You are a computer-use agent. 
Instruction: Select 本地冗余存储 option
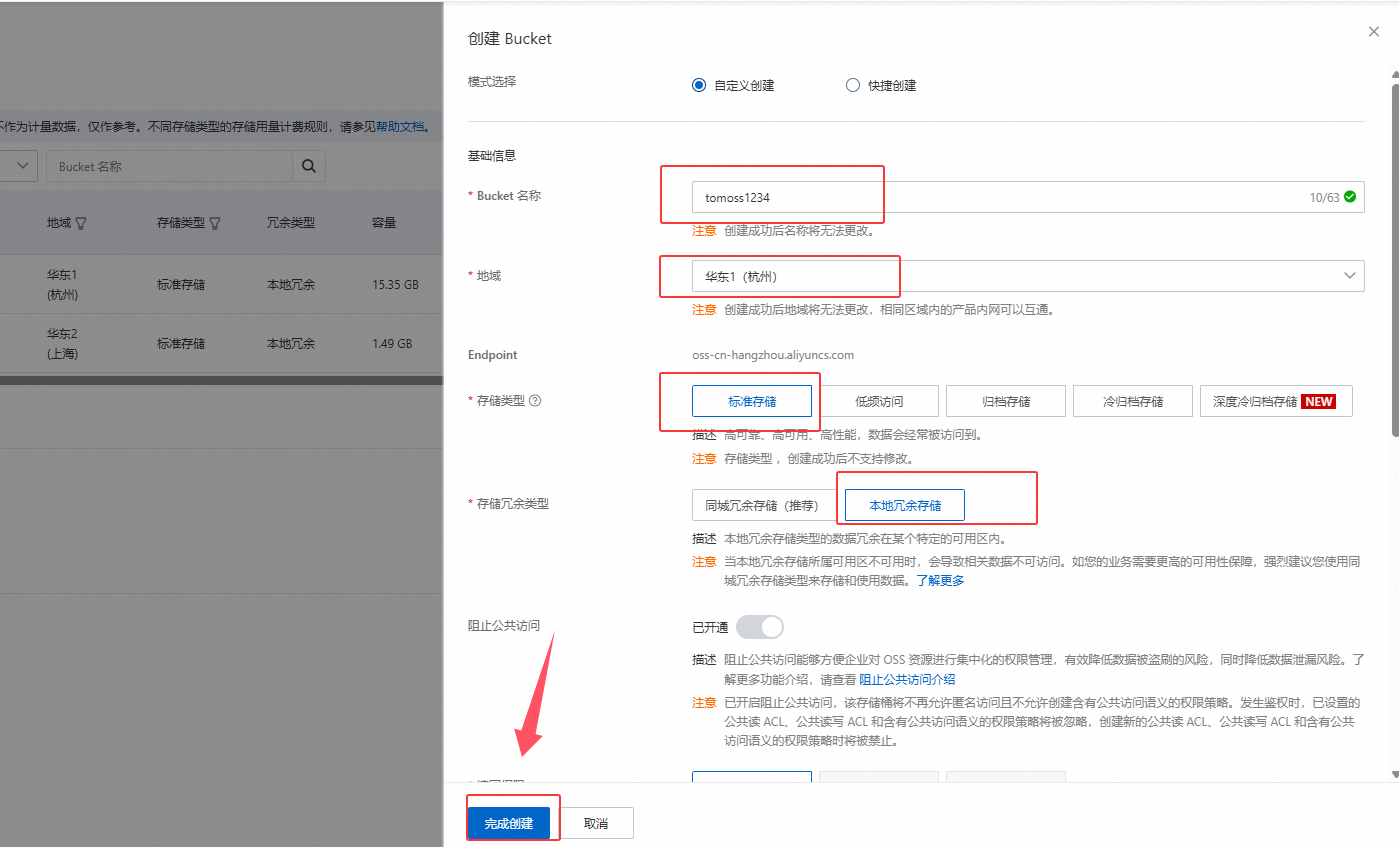point(905,505)
